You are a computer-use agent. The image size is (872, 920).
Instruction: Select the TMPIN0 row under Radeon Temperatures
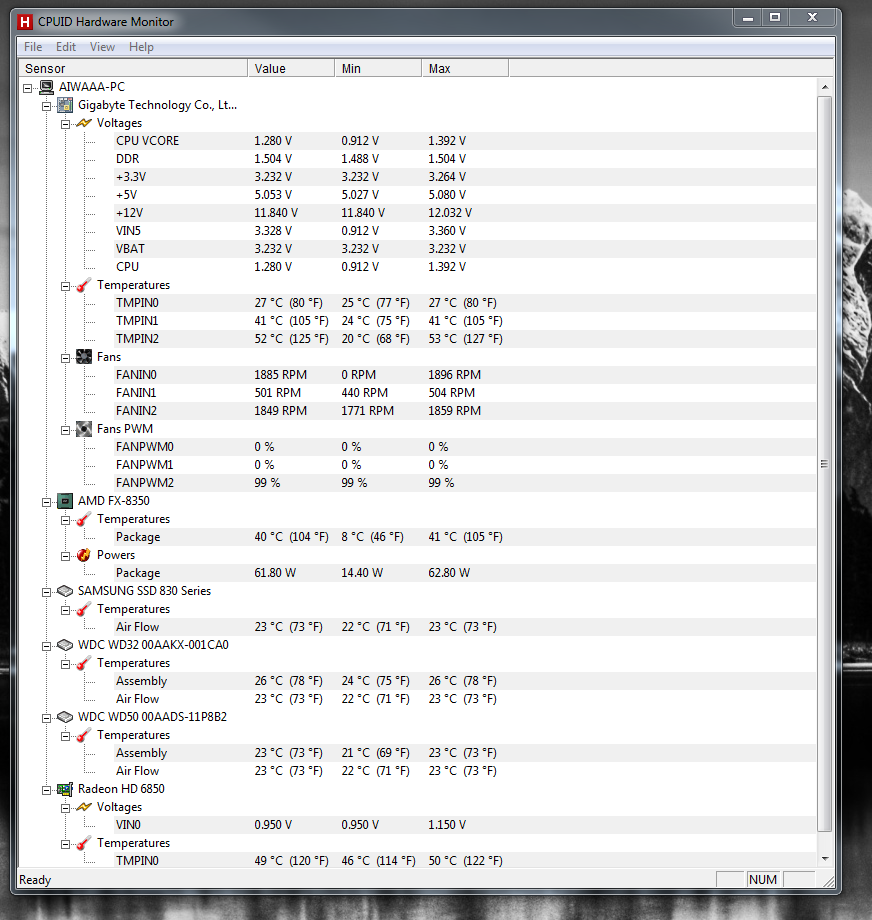tap(465, 861)
